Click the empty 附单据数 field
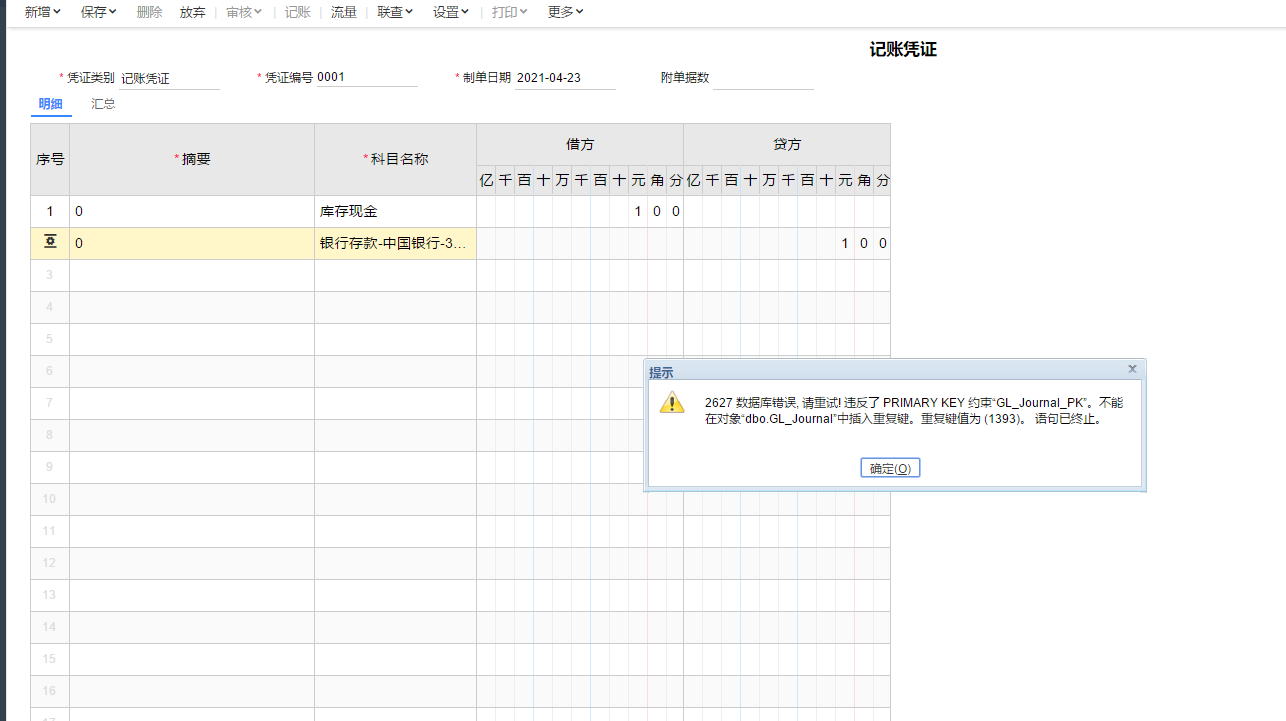 [763, 78]
